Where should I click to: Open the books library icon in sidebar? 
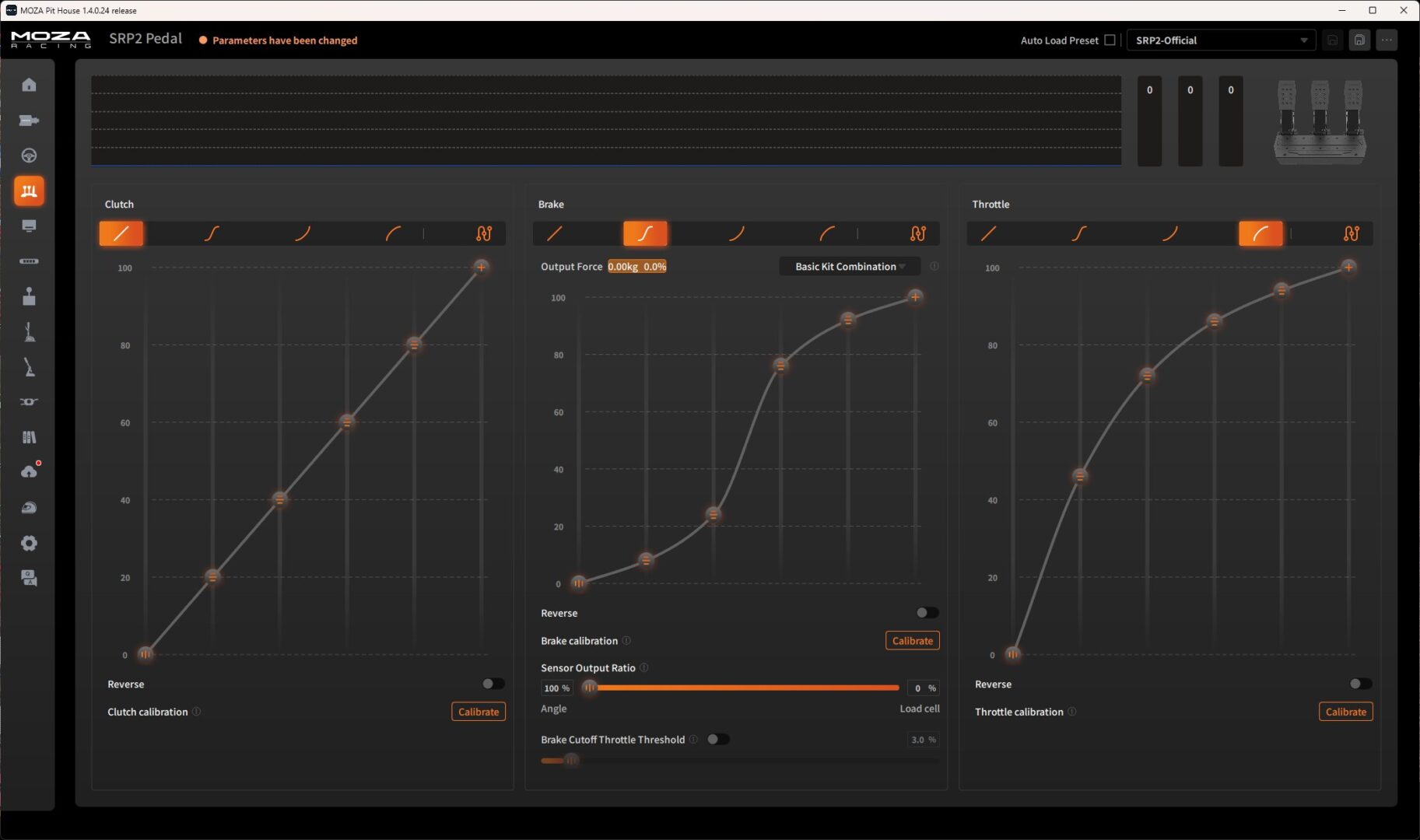point(29,437)
